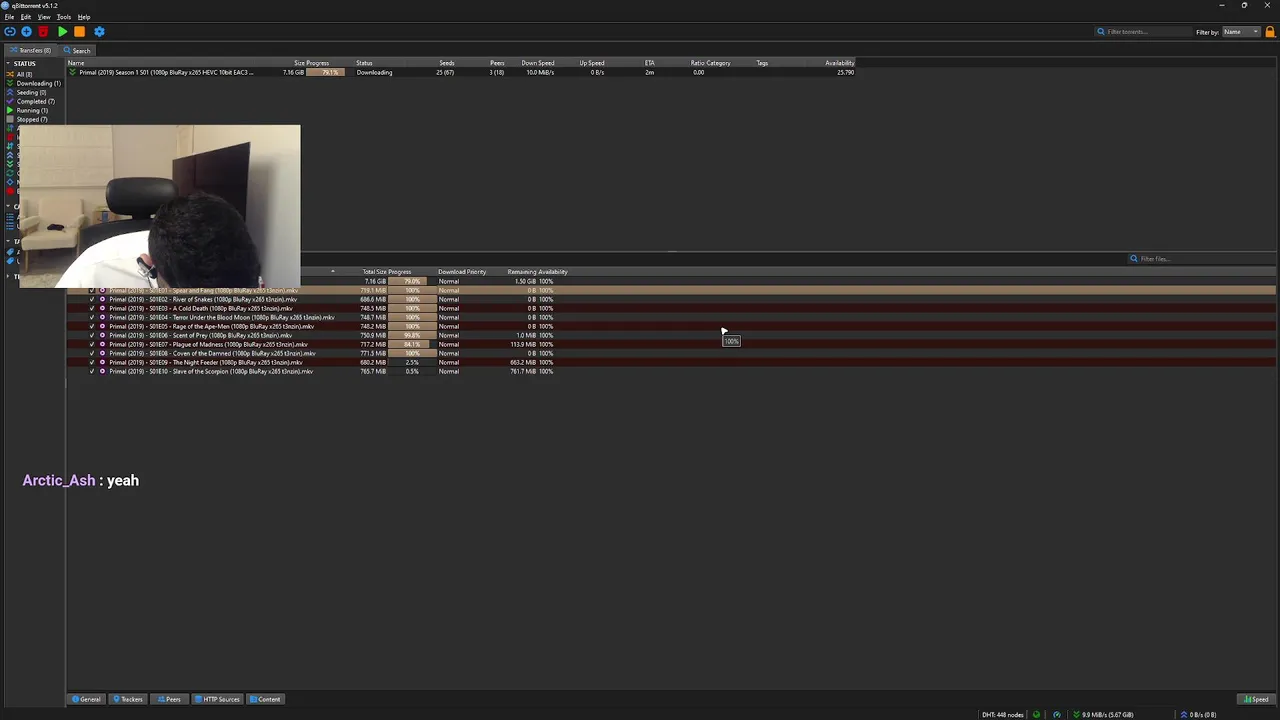The height and width of the screenshot is (720, 1280).
Task: Click the orange Stop torrent icon
Action: 80,32
